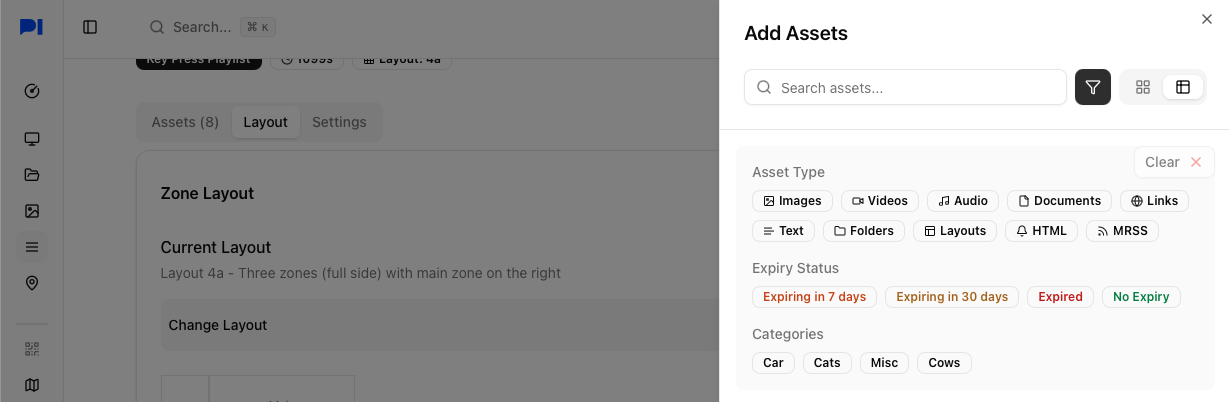1229x402 pixels.
Task: Toggle the MRSS asset type filter
Action: pos(1122,231)
